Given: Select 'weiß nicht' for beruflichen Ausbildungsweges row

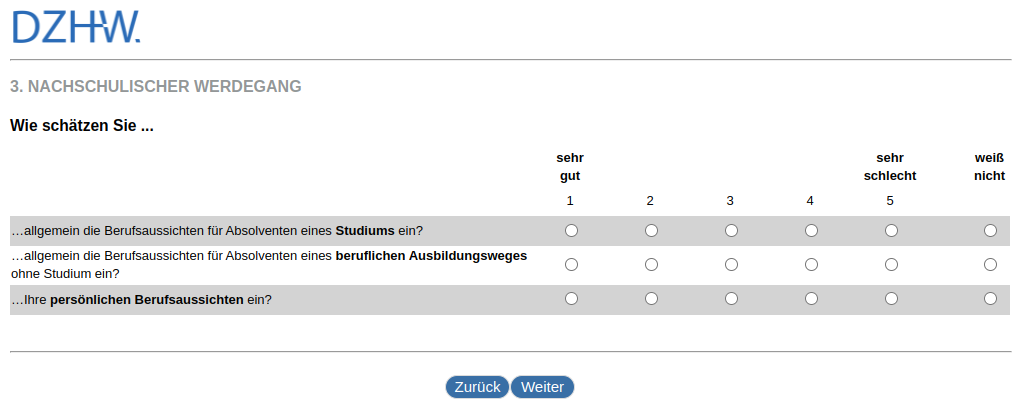Looking at the screenshot, I should point(990,265).
